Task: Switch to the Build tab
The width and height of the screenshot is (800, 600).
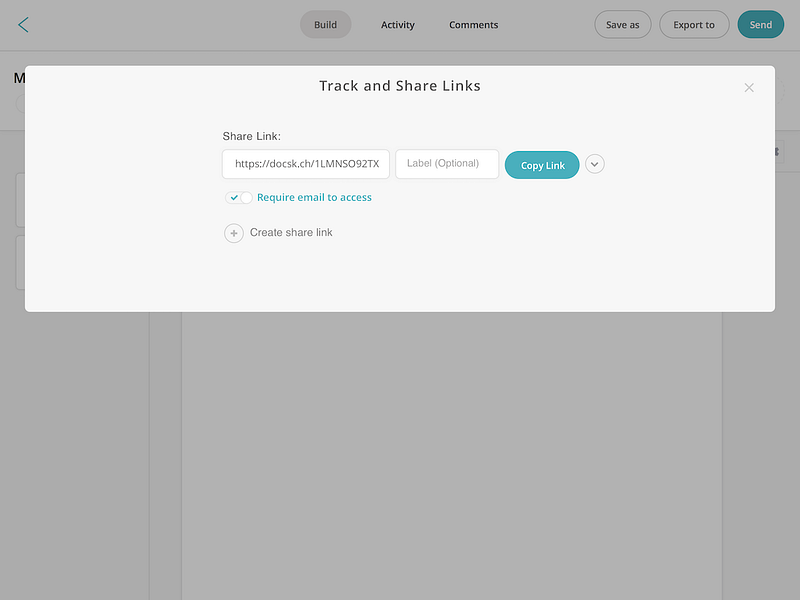Action: click(326, 24)
